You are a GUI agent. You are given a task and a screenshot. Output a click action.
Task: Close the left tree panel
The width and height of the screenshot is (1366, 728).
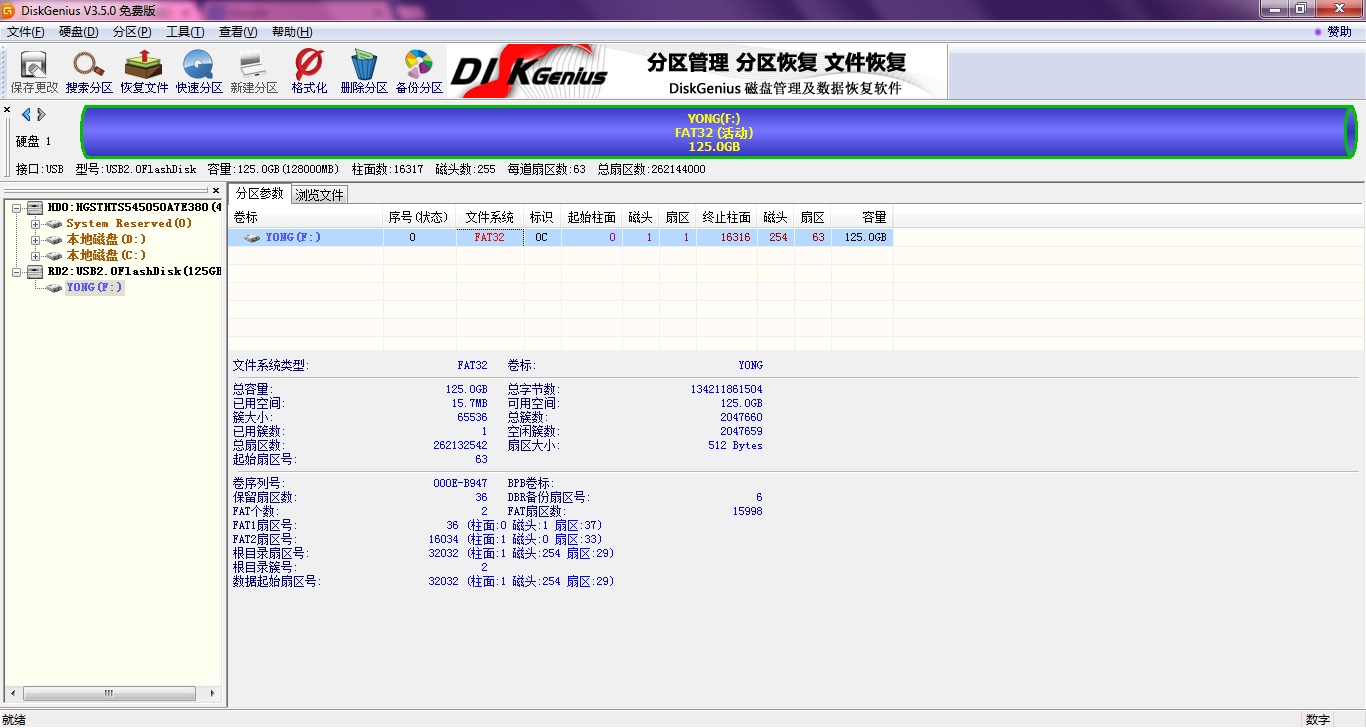click(x=216, y=190)
